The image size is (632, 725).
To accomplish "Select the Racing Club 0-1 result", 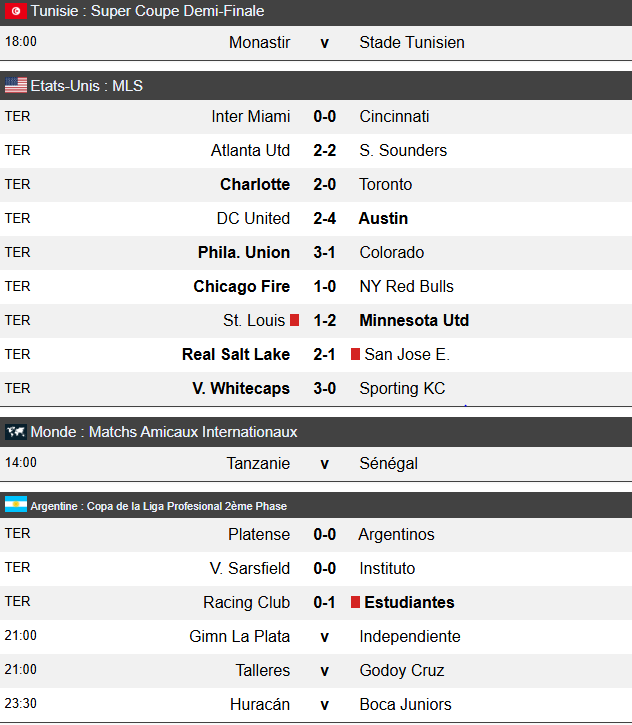I will pos(325,602).
